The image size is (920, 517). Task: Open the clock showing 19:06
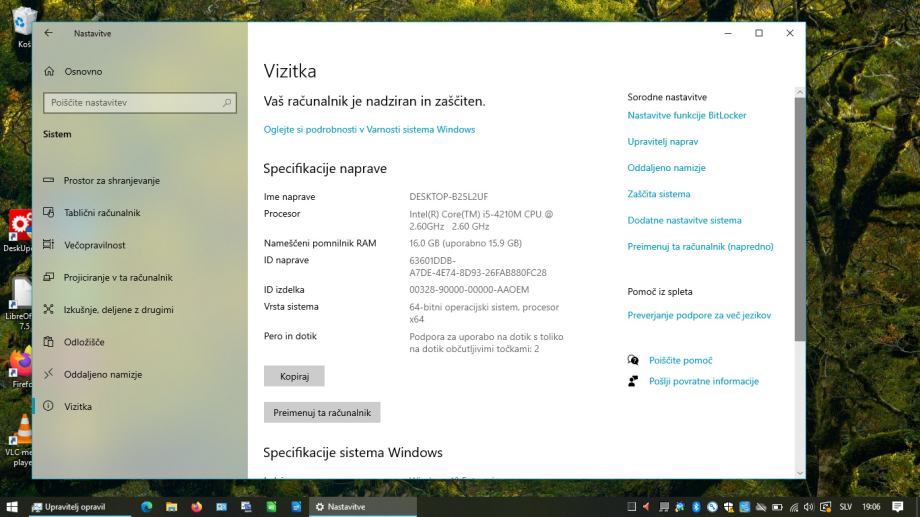point(871,506)
